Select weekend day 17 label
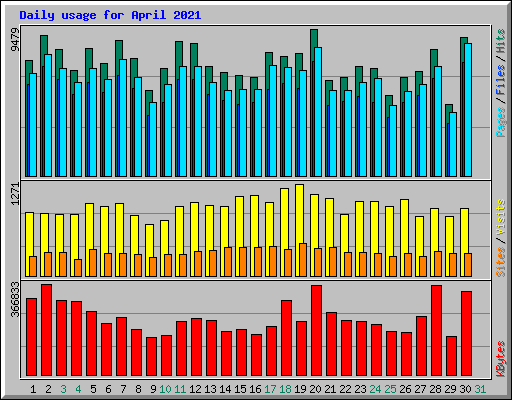The width and height of the screenshot is (512, 400). click(x=270, y=389)
